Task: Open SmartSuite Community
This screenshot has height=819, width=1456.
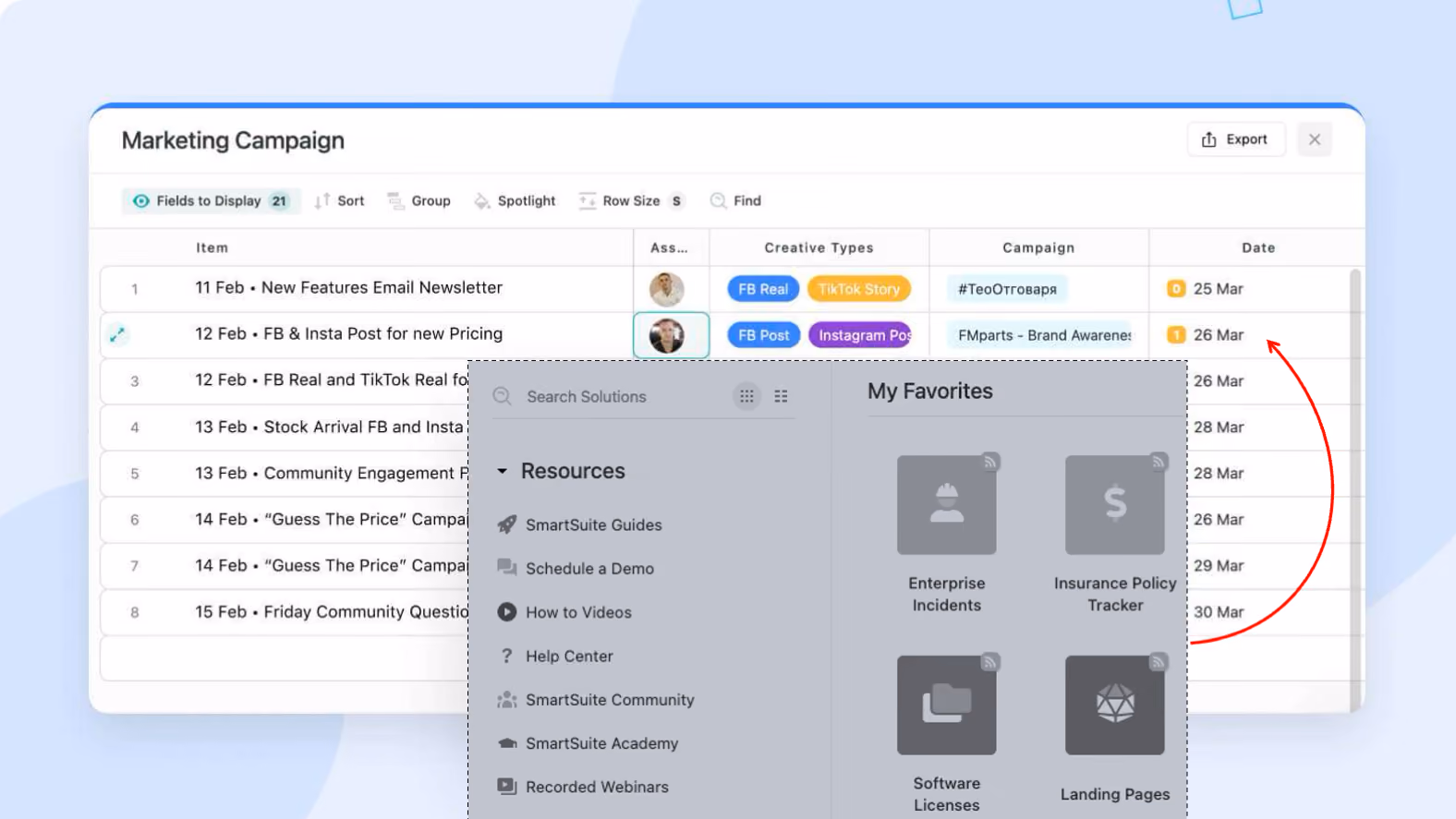Action: tap(596, 700)
